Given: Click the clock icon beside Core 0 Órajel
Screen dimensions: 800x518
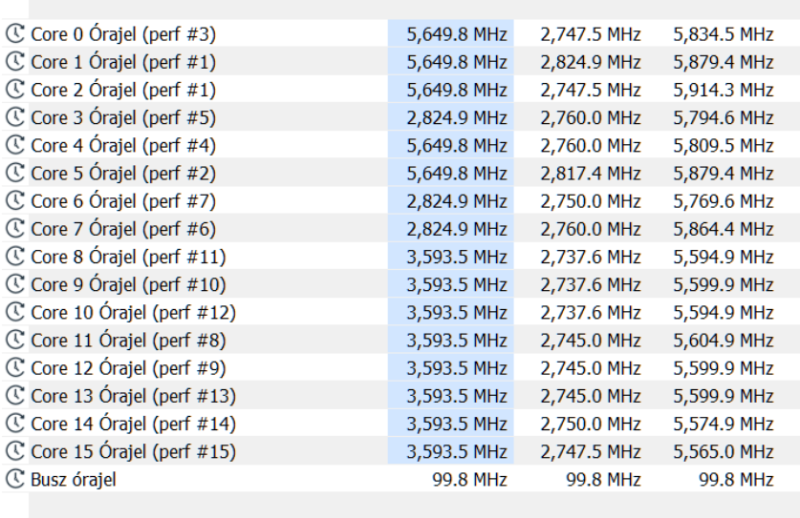Looking at the screenshot, I should pos(15,34).
